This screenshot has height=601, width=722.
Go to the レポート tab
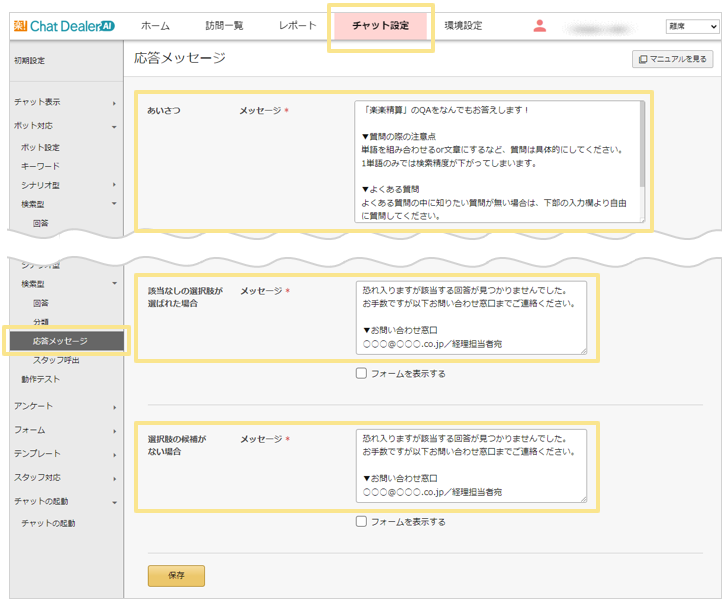click(297, 26)
